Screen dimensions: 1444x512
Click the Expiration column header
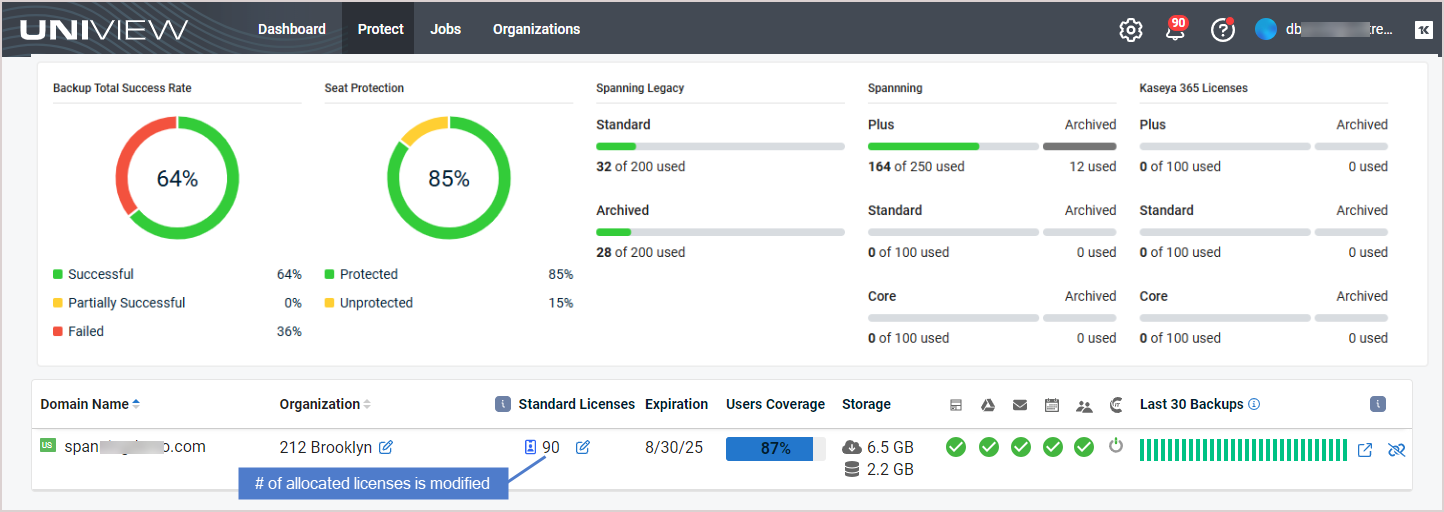pyautogui.click(x=677, y=404)
